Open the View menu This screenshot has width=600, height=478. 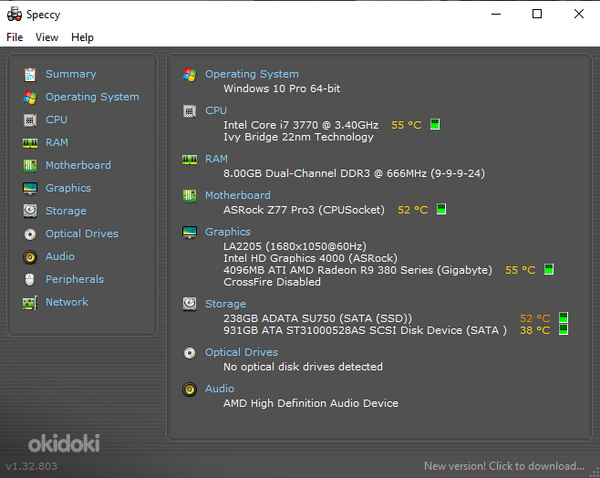[47, 37]
